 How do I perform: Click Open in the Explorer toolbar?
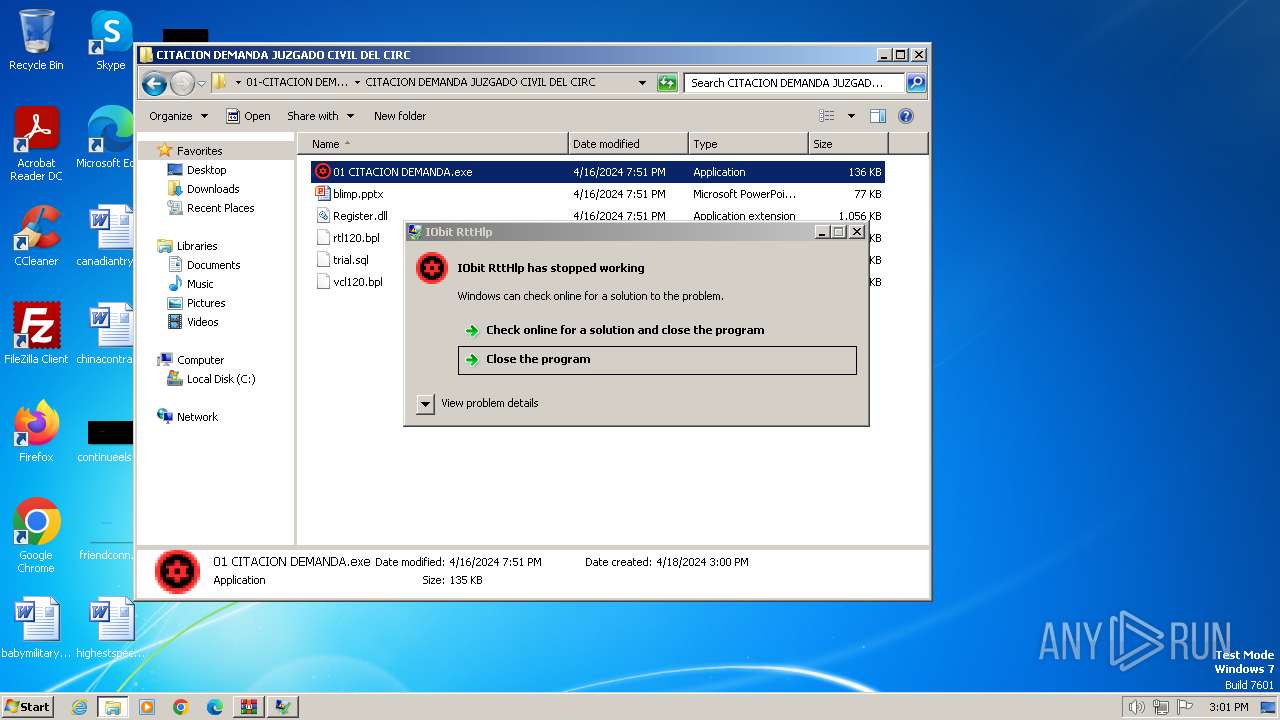tap(248, 116)
